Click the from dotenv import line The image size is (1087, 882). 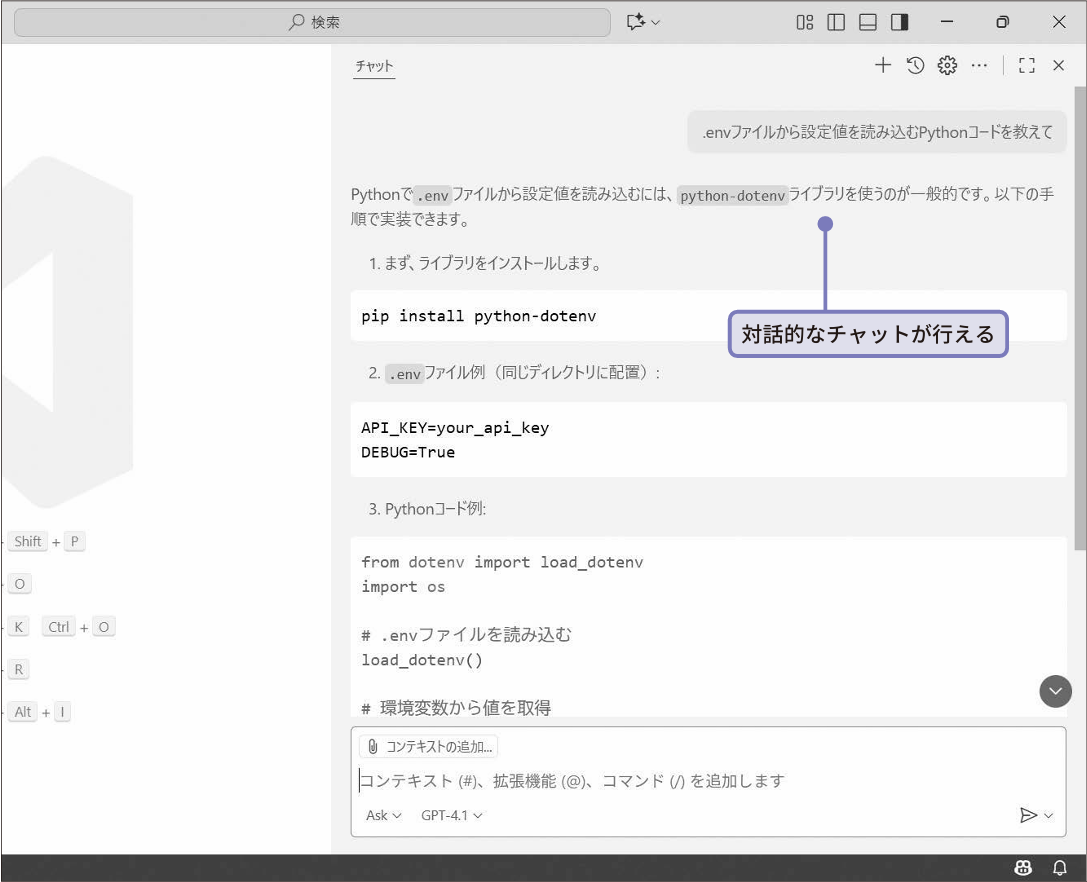(x=502, y=562)
